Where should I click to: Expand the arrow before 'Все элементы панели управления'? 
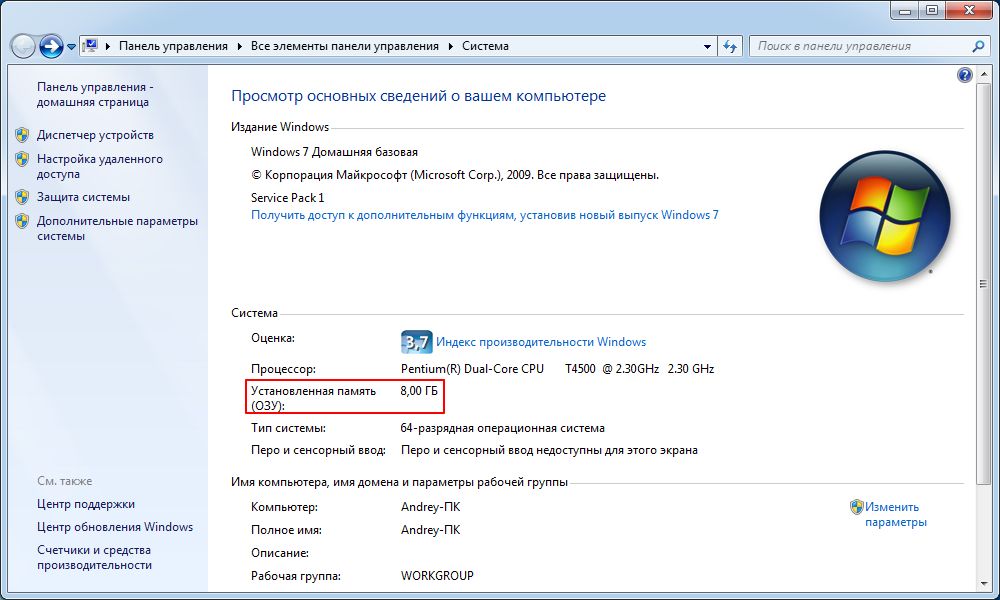[x=240, y=46]
